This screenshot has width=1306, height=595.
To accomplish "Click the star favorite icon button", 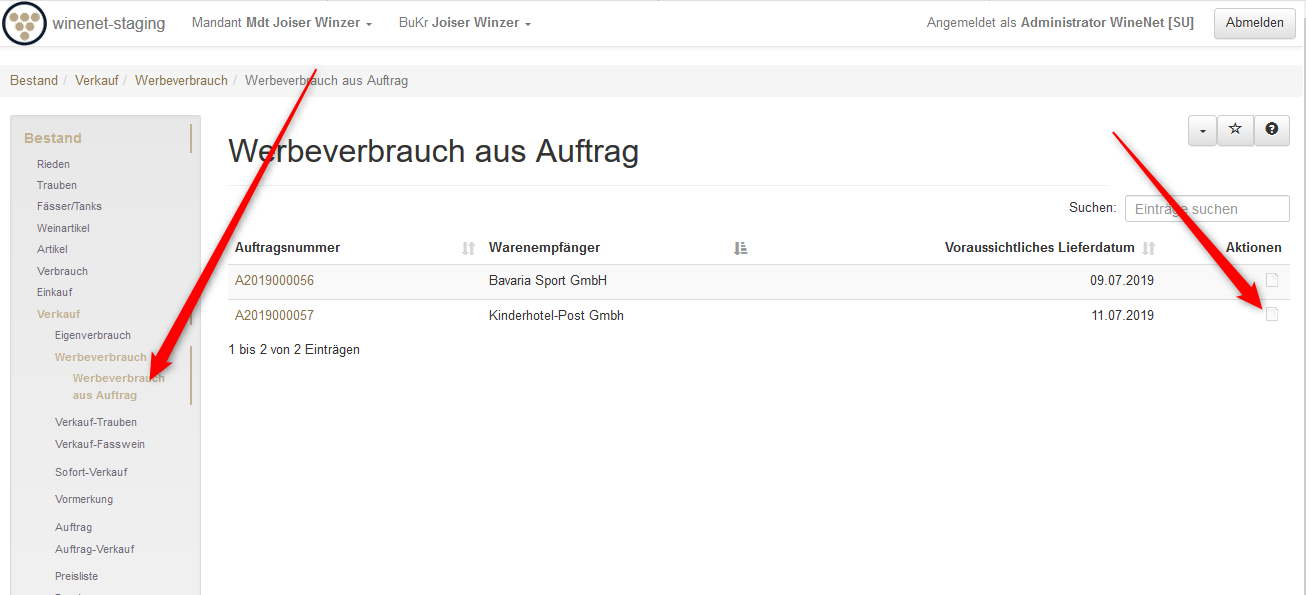I will 1235,130.
